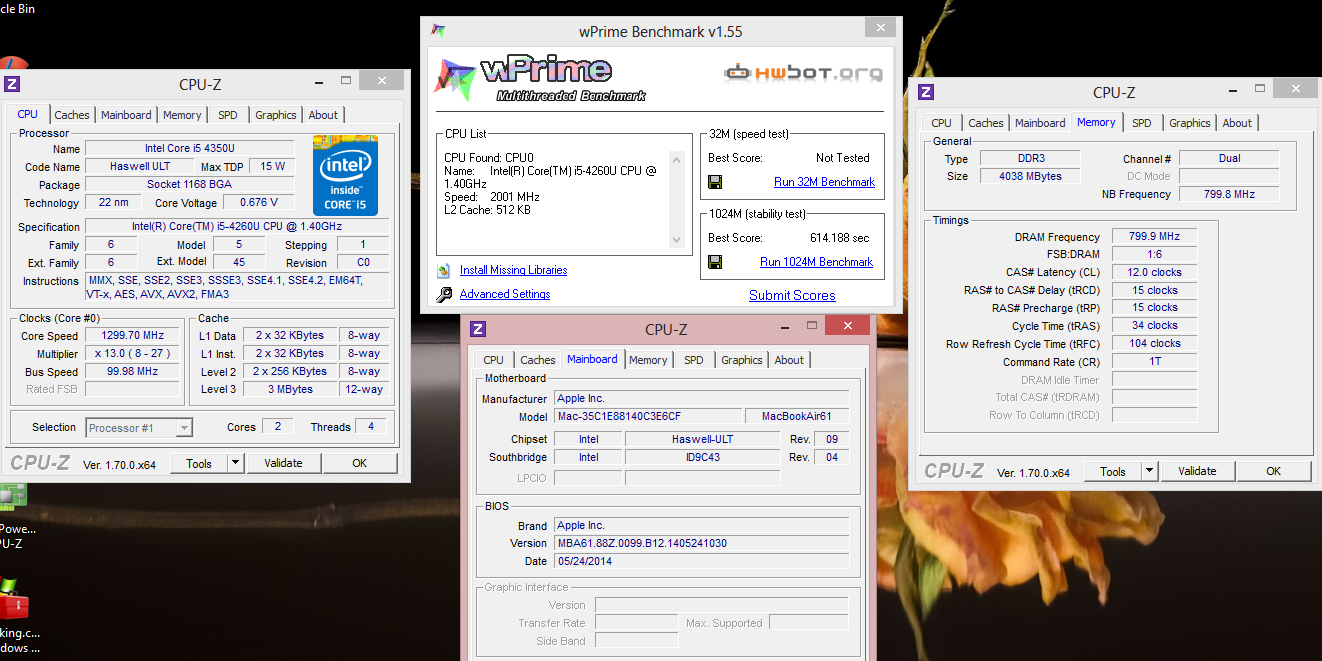Select Graphics tab in left CPU-Z window
Image resolution: width=1322 pixels, height=661 pixels.
276,115
